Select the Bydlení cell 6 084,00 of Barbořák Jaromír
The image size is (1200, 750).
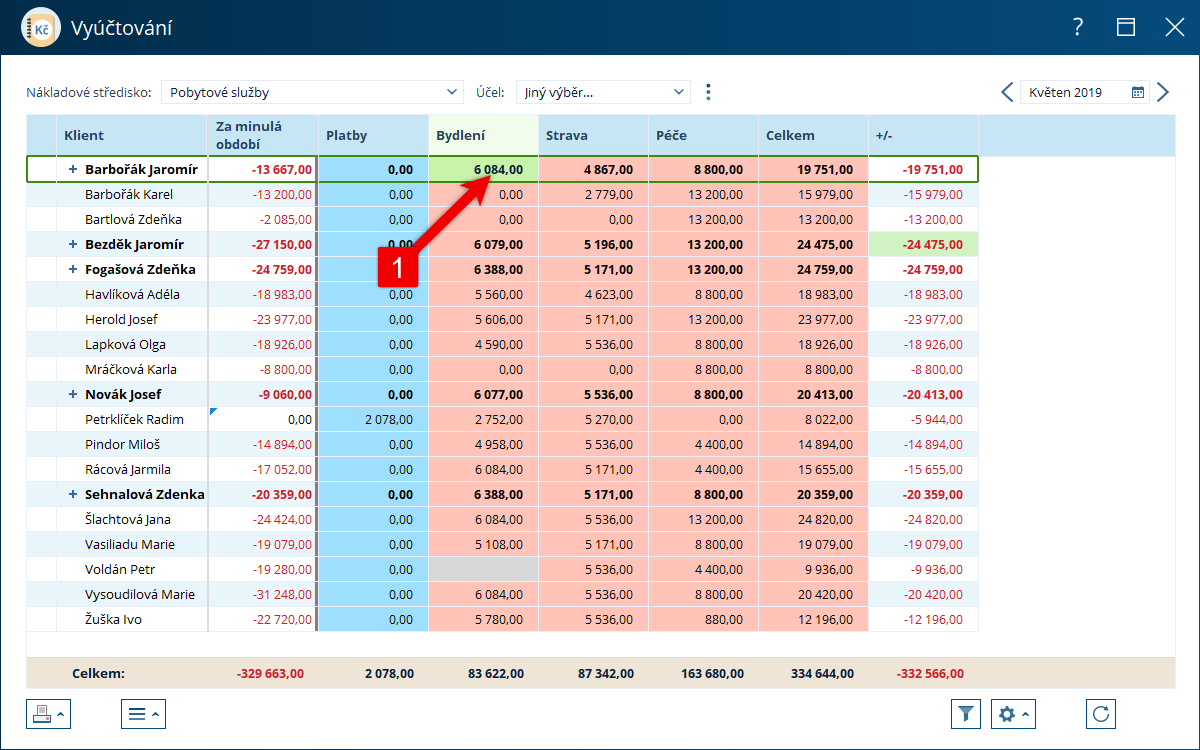484,170
